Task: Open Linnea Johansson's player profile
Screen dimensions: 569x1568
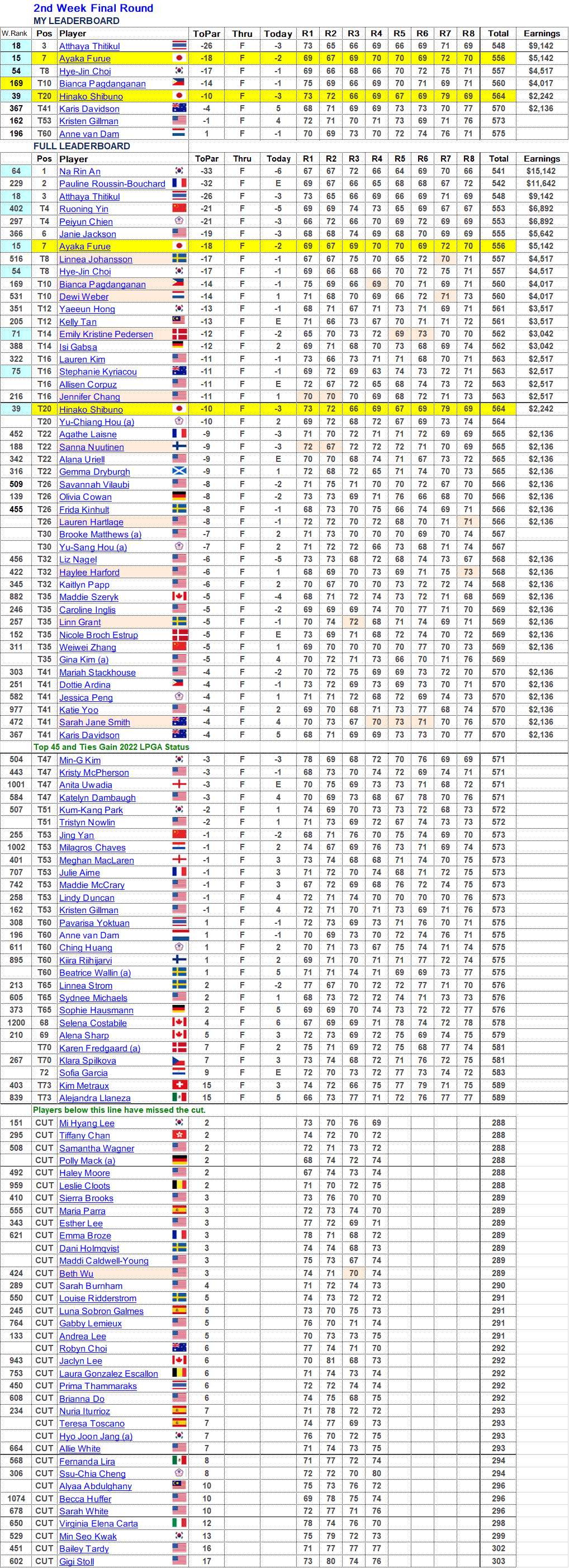Action: 96,259
